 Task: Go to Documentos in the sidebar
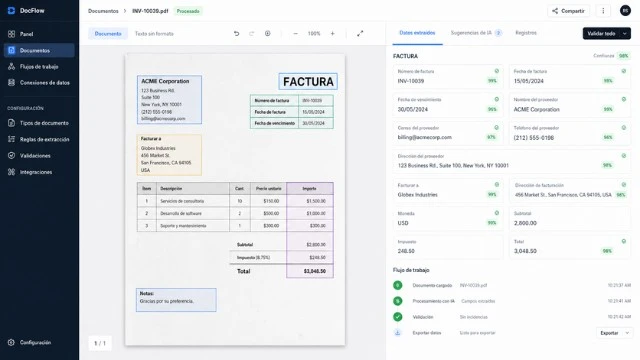(39, 50)
